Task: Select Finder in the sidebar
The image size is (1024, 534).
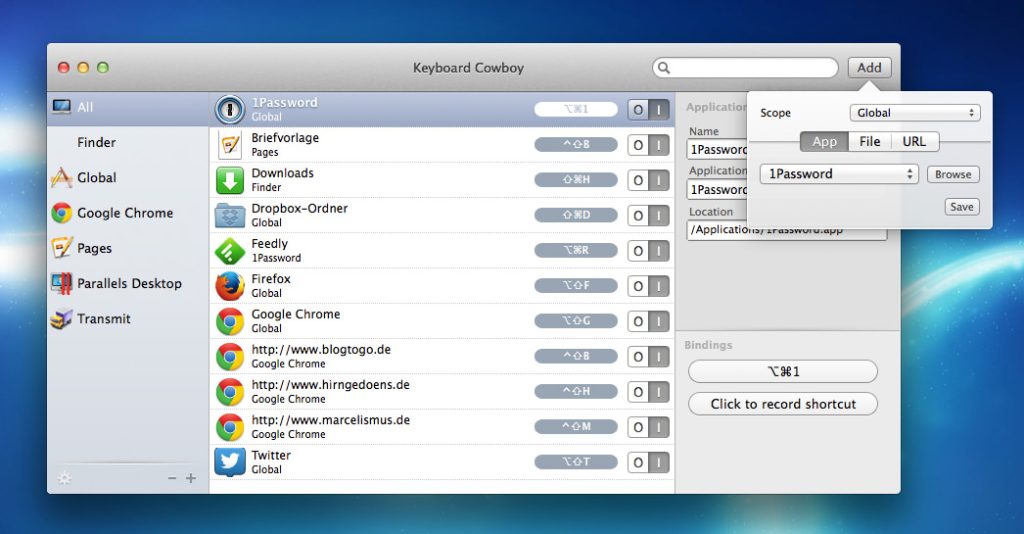Action: tap(128, 142)
